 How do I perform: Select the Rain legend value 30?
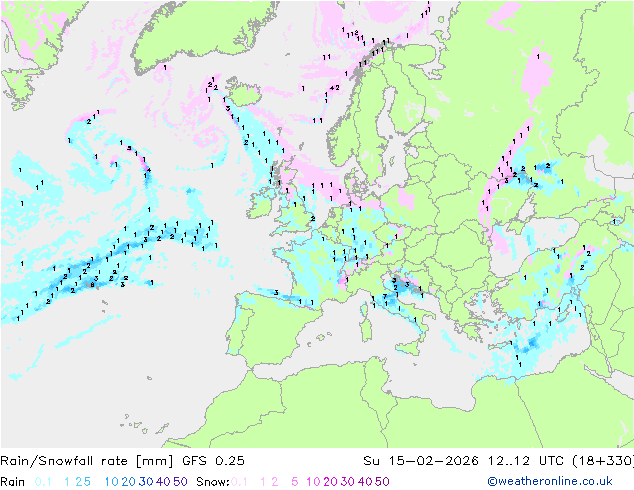(146, 482)
